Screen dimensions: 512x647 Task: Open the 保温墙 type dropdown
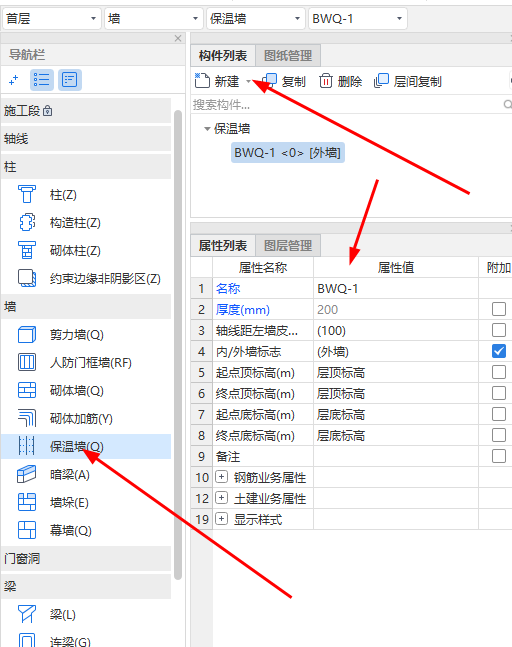(255, 19)
